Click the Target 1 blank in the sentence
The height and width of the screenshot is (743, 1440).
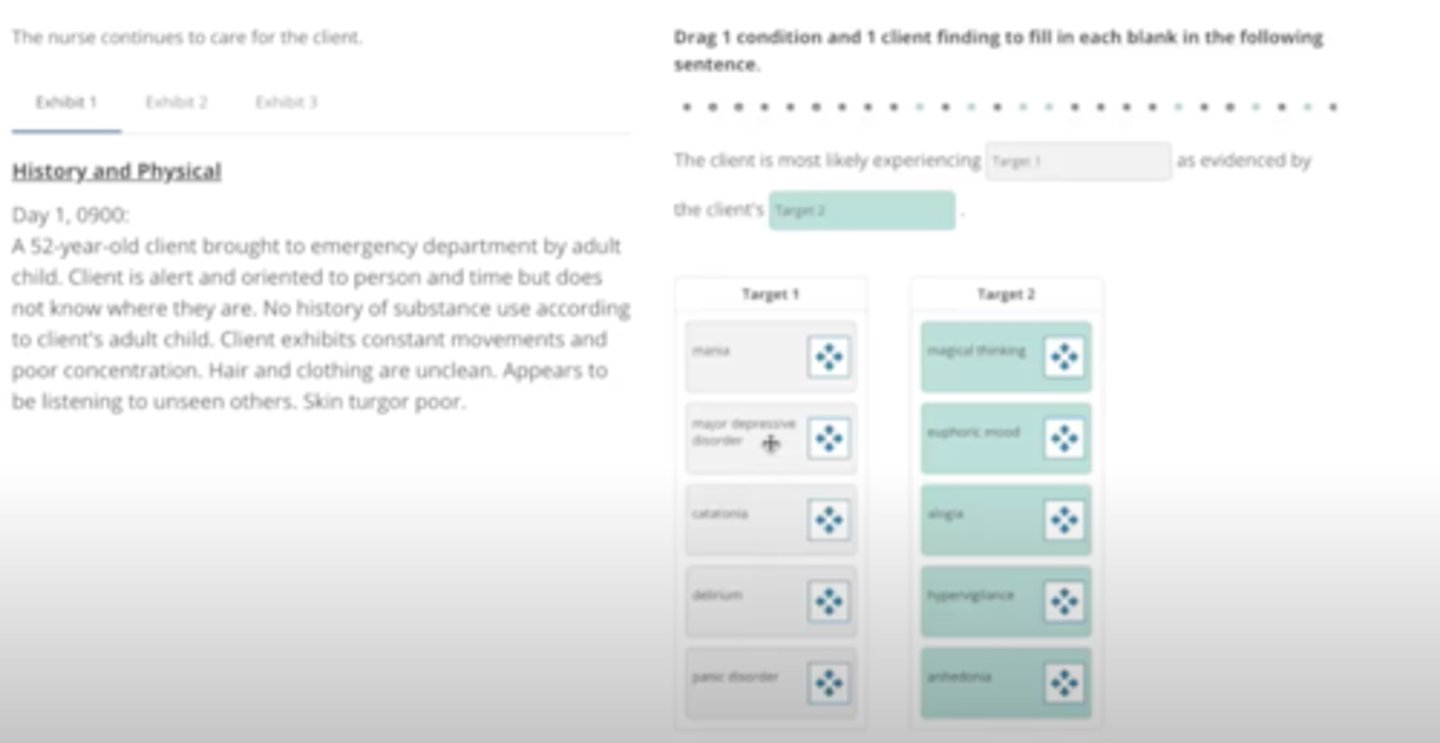1078,161
